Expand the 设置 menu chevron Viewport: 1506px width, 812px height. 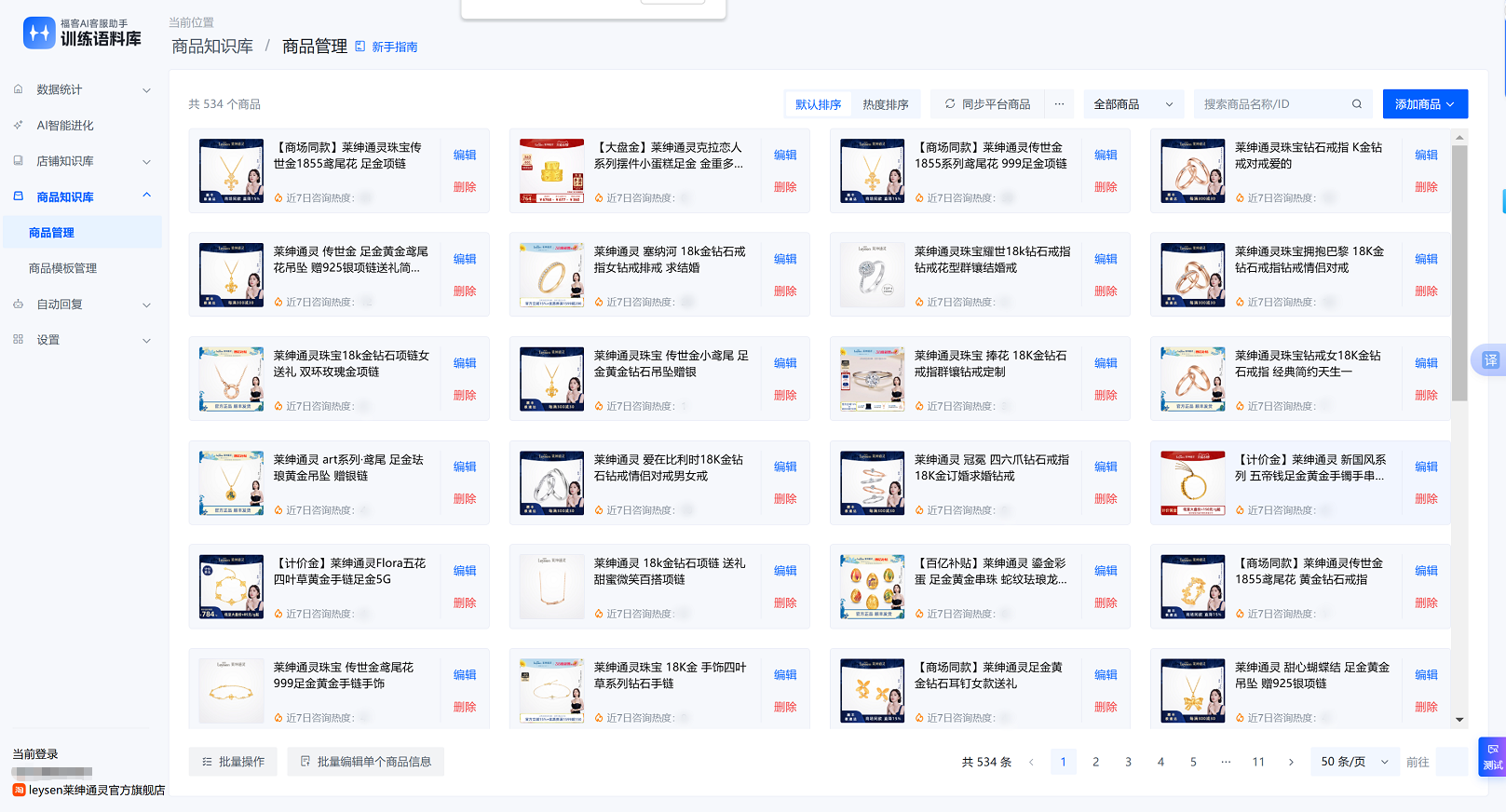146,341
